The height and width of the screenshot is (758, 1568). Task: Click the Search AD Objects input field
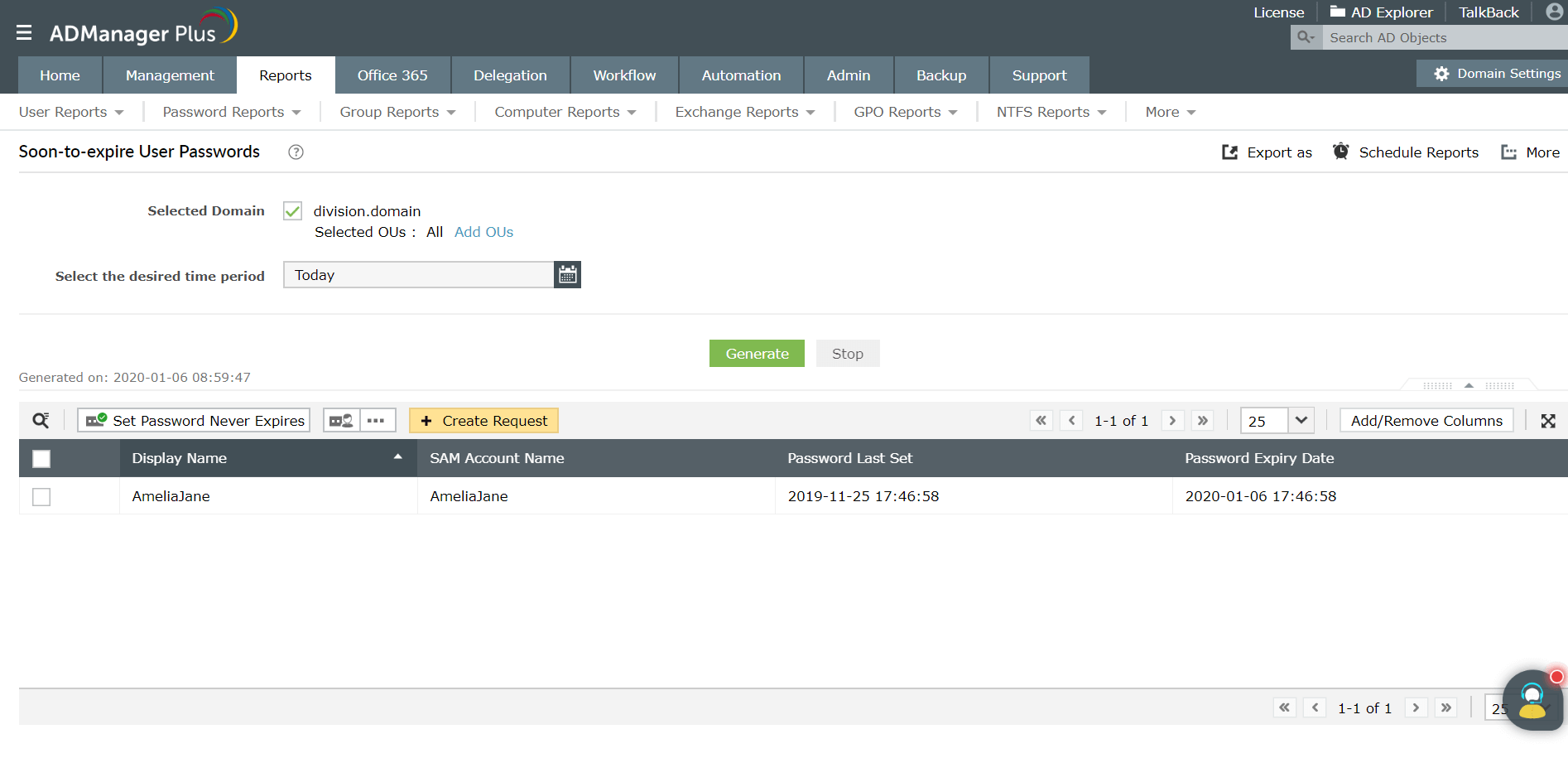[x=1445, y=37]
